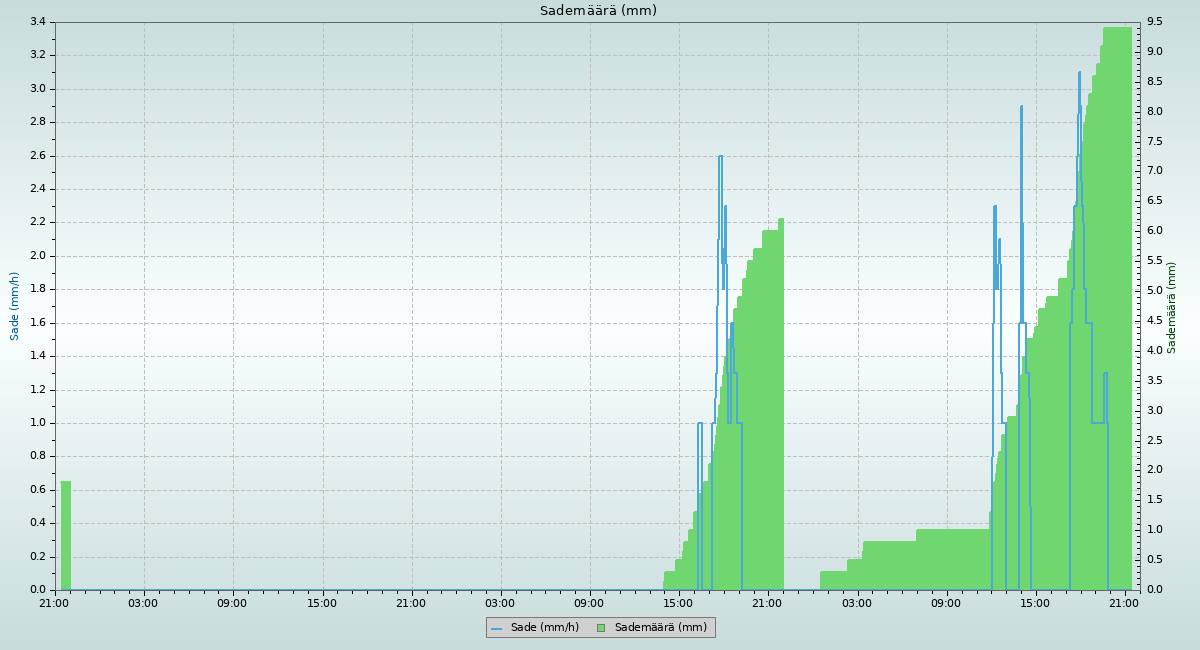Click the flat top of the tallest green area
This screenshot has width=1200, height=650.
[x=1117, y=29]
